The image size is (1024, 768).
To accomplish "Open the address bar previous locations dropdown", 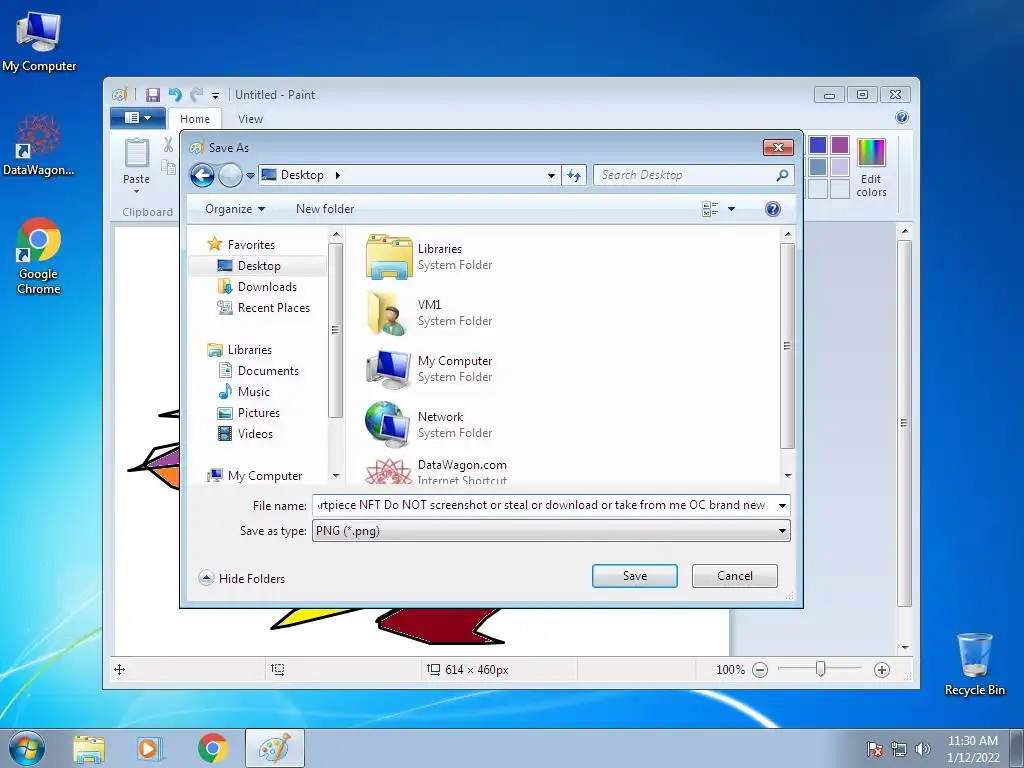I will (551, 175).
